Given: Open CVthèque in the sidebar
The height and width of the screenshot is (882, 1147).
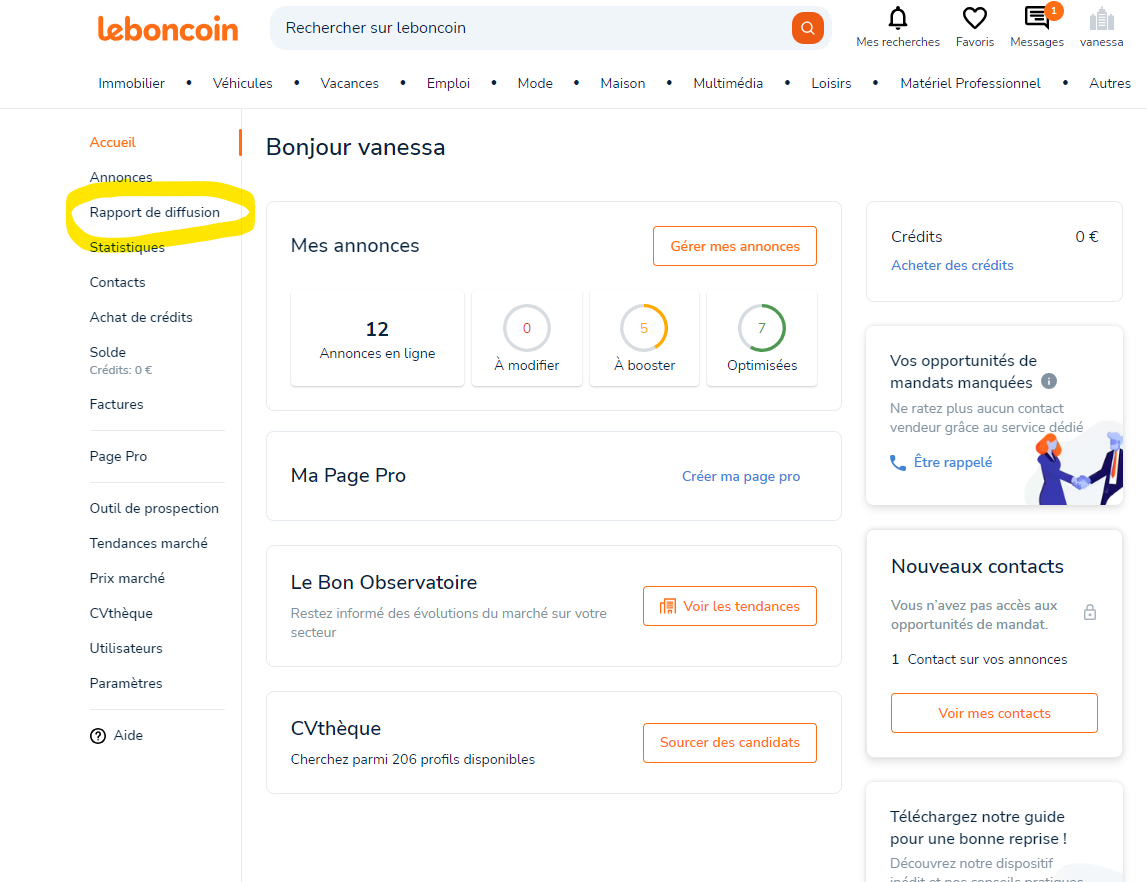Looking at the screenshot, I should [x=121, y=614].
